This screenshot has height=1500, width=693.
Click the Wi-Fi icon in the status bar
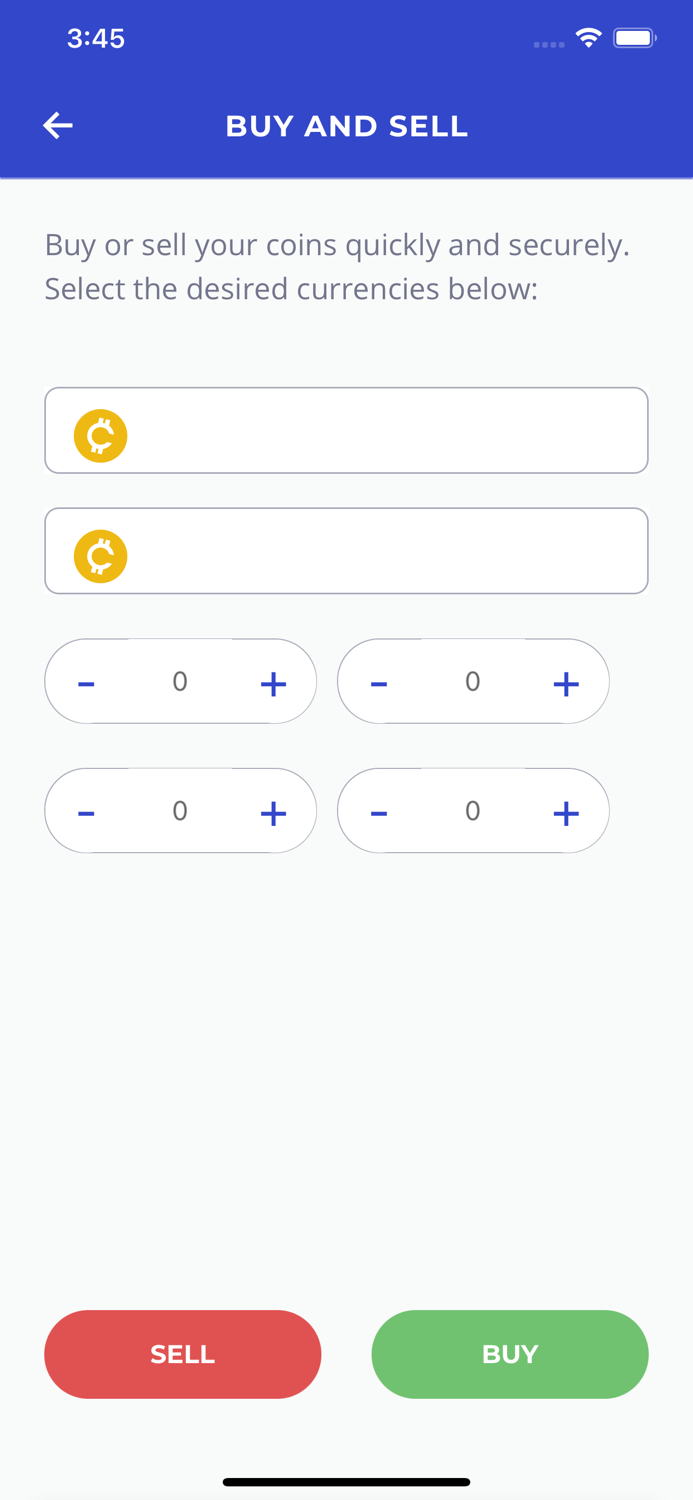coord(588,36)
